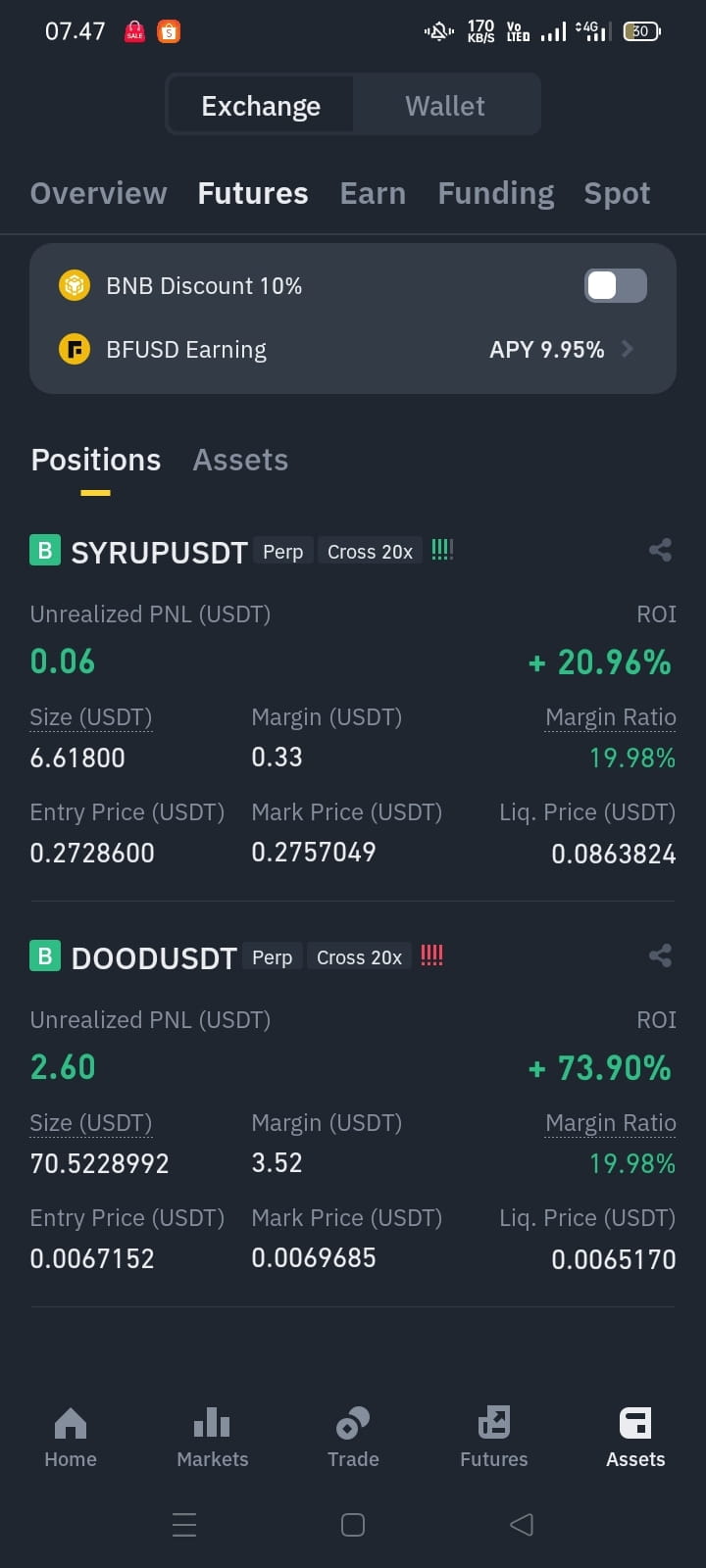
Task: Switch to Wallet mode
Action: click(445, 105)
